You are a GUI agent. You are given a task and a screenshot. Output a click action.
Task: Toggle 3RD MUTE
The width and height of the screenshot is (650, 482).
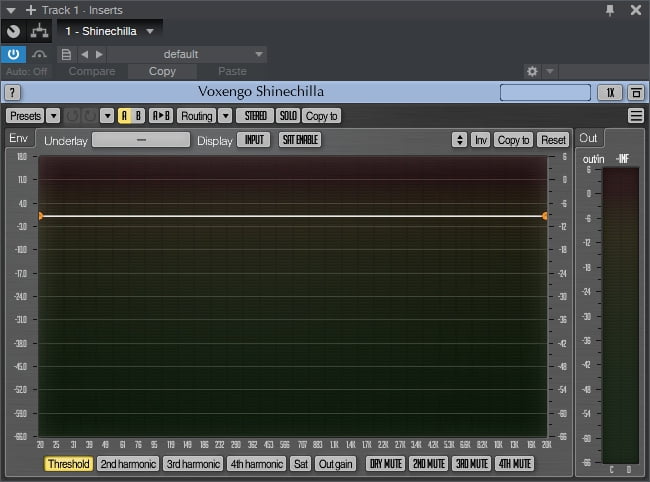pos(472,463)
